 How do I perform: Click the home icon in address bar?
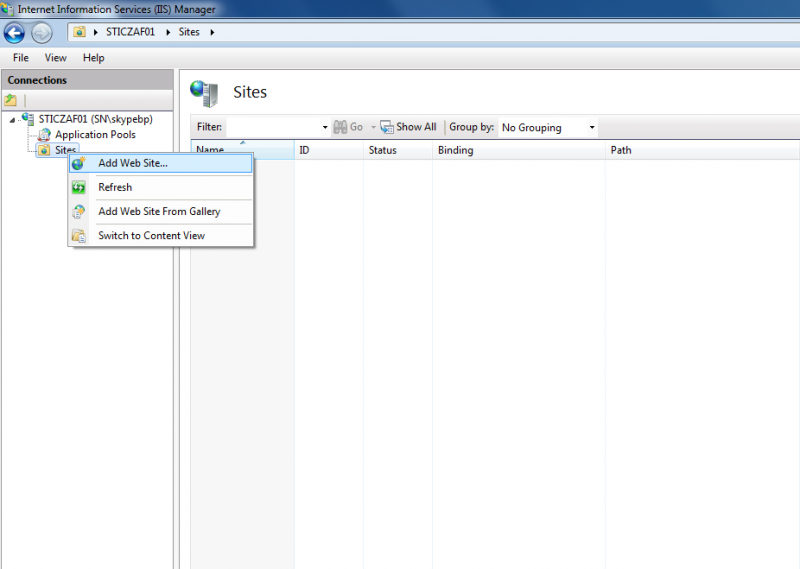point(79,32)
